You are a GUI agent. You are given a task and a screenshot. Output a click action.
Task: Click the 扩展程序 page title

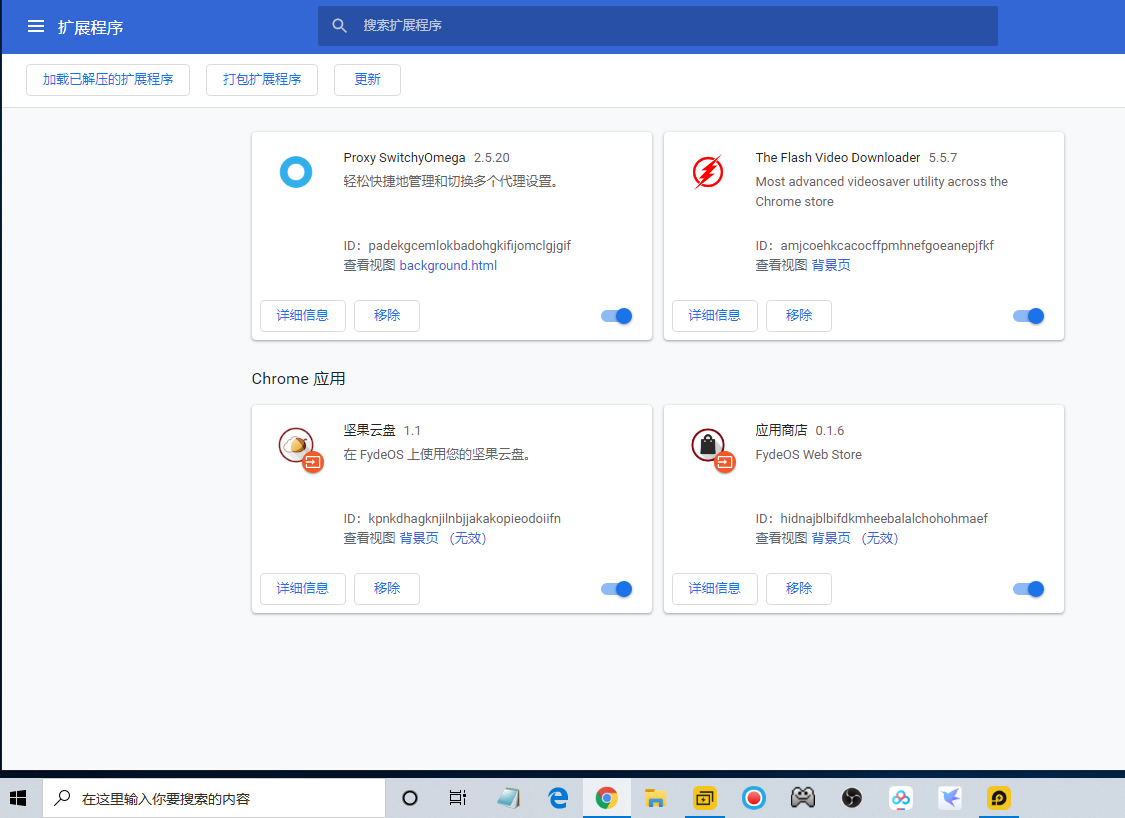(x=90, y=27)
